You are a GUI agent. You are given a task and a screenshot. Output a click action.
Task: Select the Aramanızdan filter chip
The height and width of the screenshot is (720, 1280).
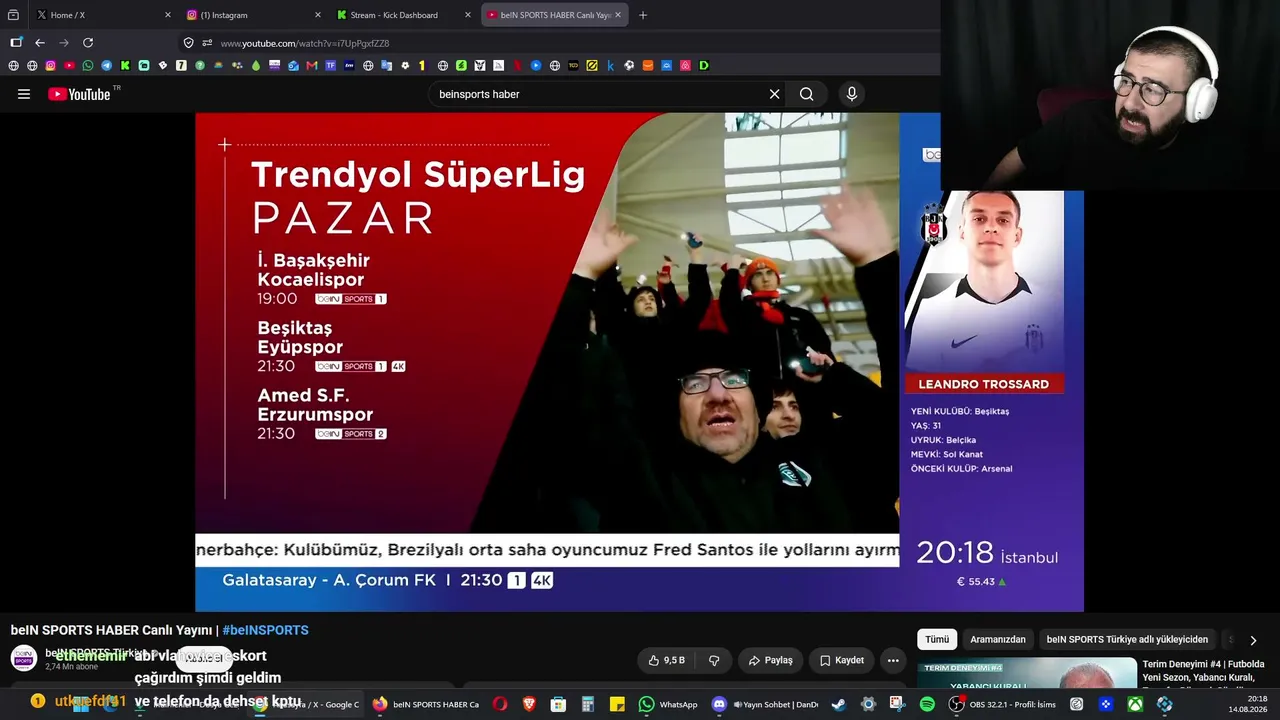[998, 639]
